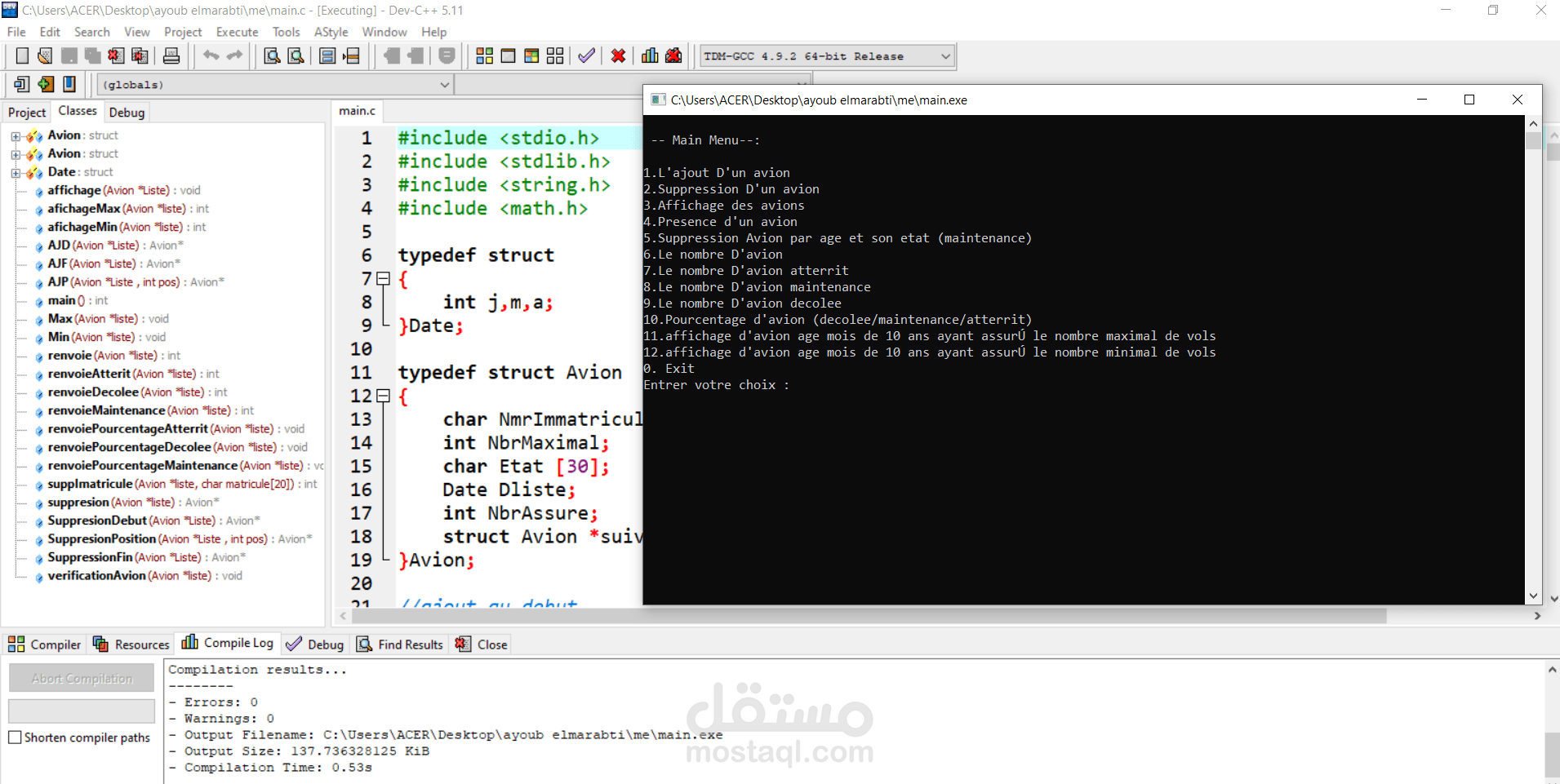Viewport: 1560px width, 784px height.
Task: Click the Goto function toolbar icon
Action: (x=327, y=55)
